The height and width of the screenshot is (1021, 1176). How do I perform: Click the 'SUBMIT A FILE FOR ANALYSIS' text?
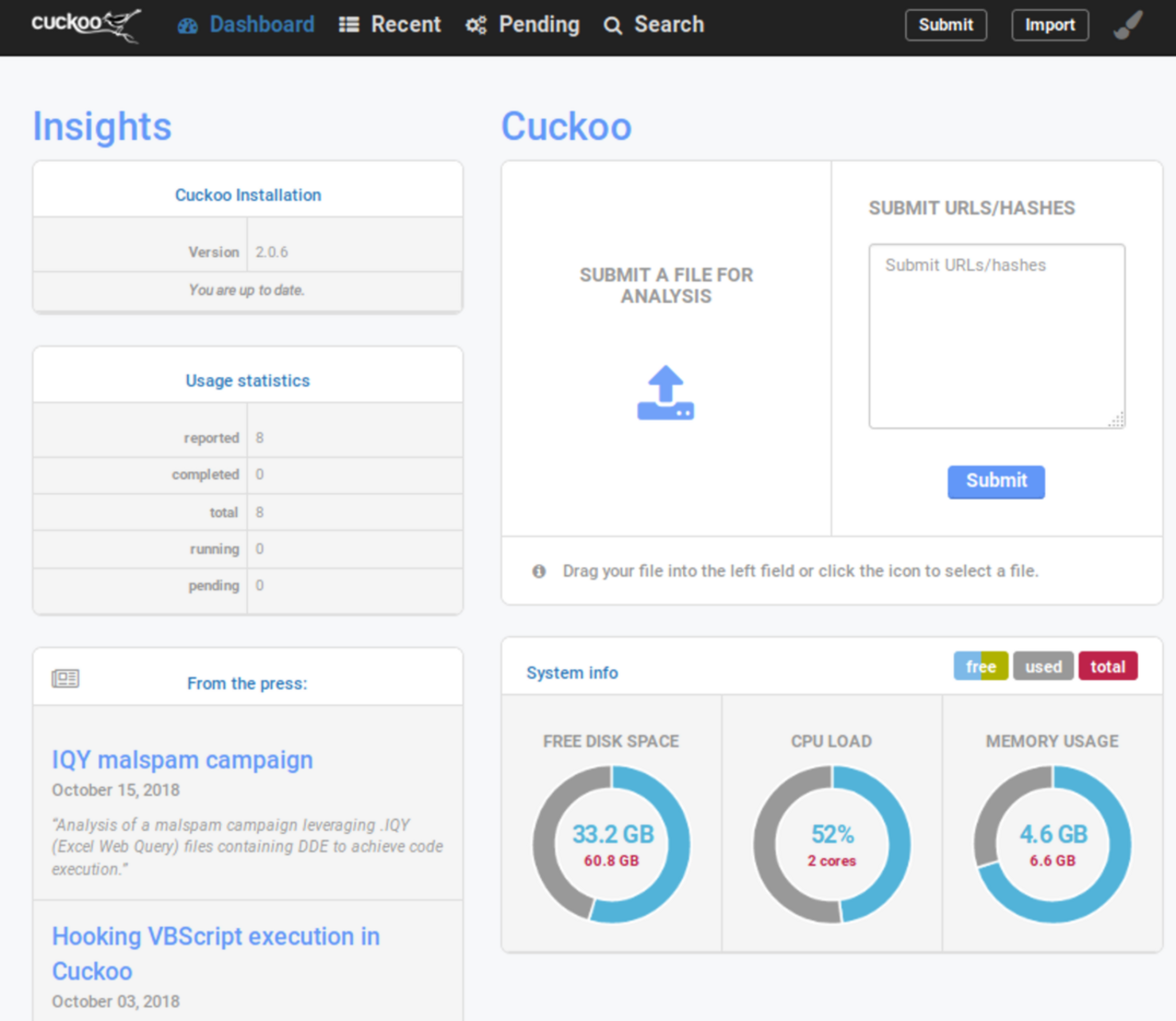(666, 286)
